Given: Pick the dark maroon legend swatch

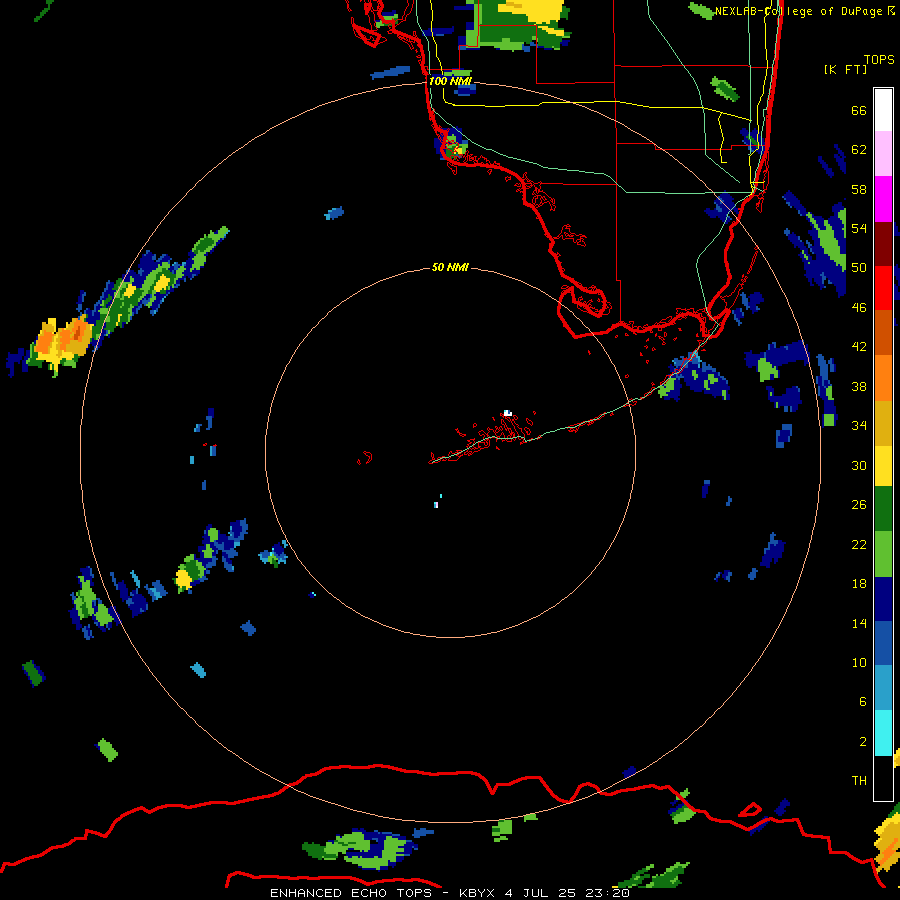Looking at the screenshot, I should (x=883, y=244).
